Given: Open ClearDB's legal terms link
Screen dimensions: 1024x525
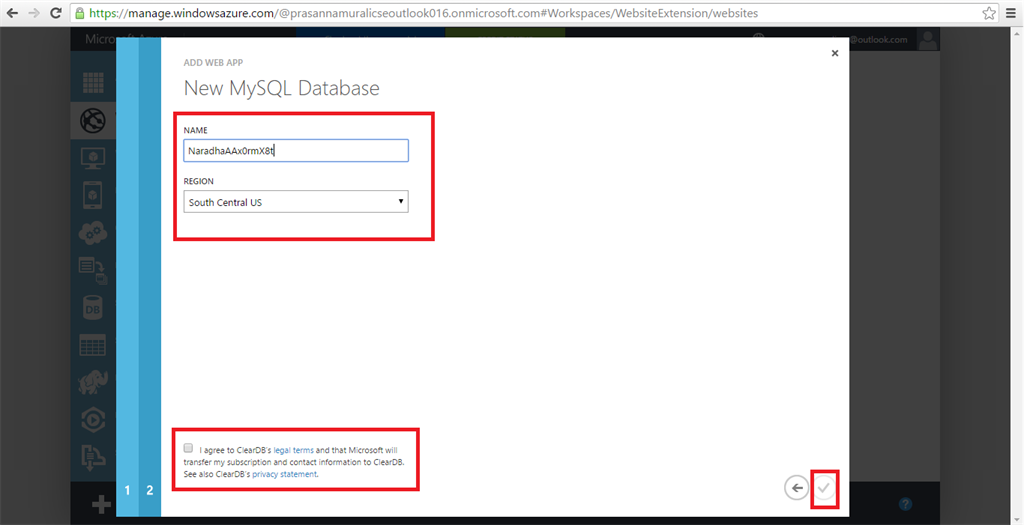Looking at the screenshot, I should click(x=293, y=450).
